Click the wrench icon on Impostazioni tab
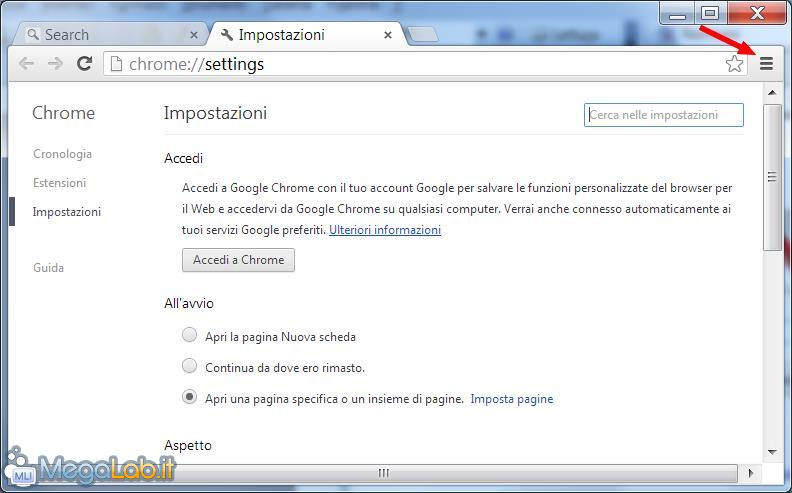Viewport: 792px width, 493px height. [x=227, y=35]
